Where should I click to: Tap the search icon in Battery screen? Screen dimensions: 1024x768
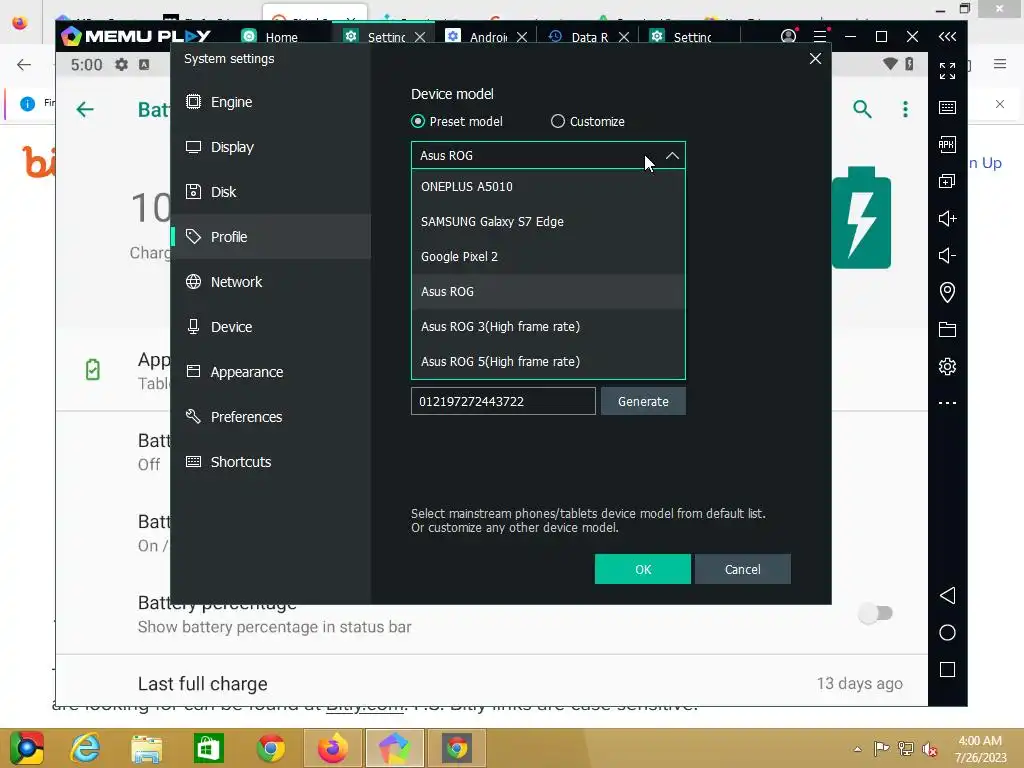(862, 109)
